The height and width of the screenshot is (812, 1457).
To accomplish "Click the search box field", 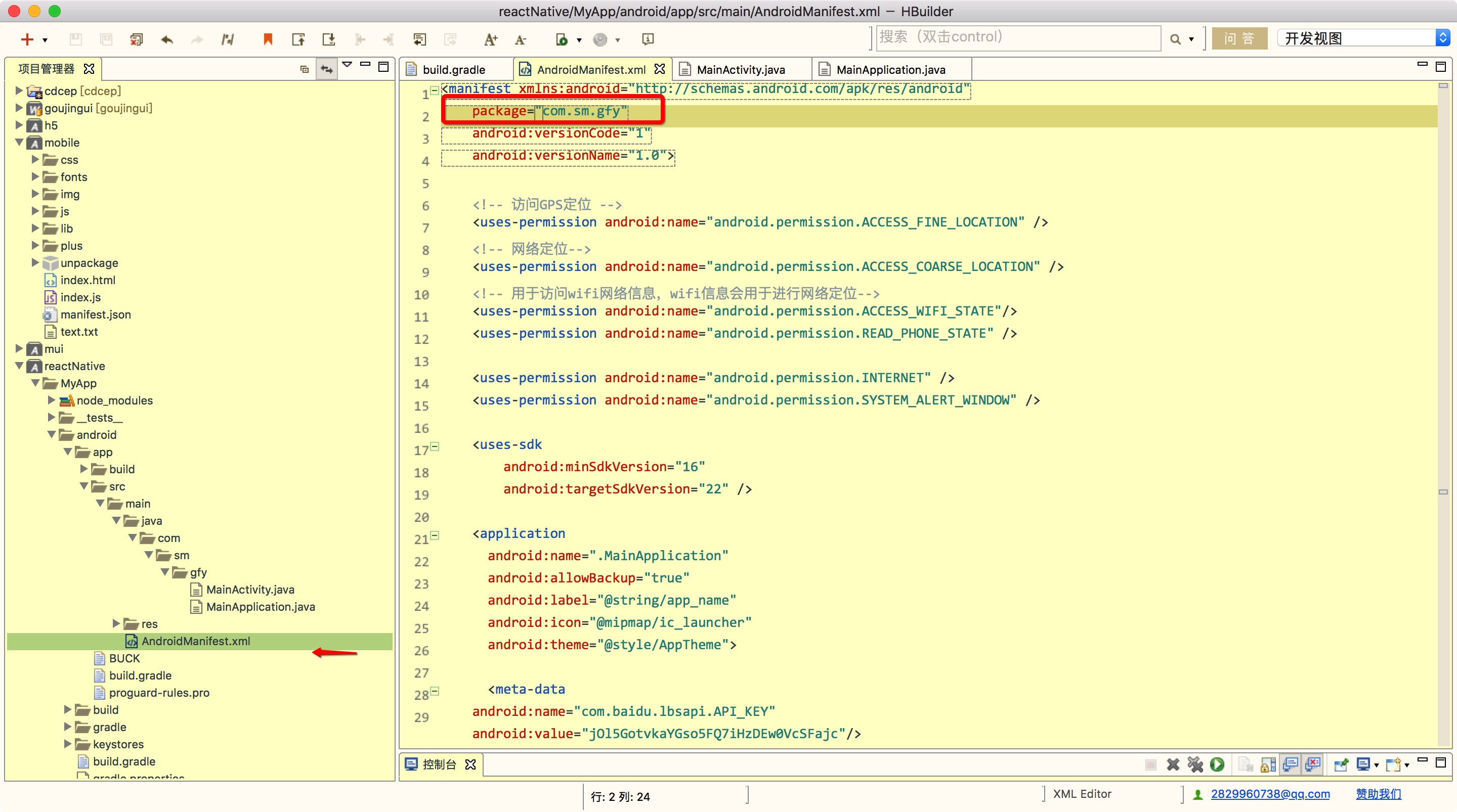I will pos(1018,37).
